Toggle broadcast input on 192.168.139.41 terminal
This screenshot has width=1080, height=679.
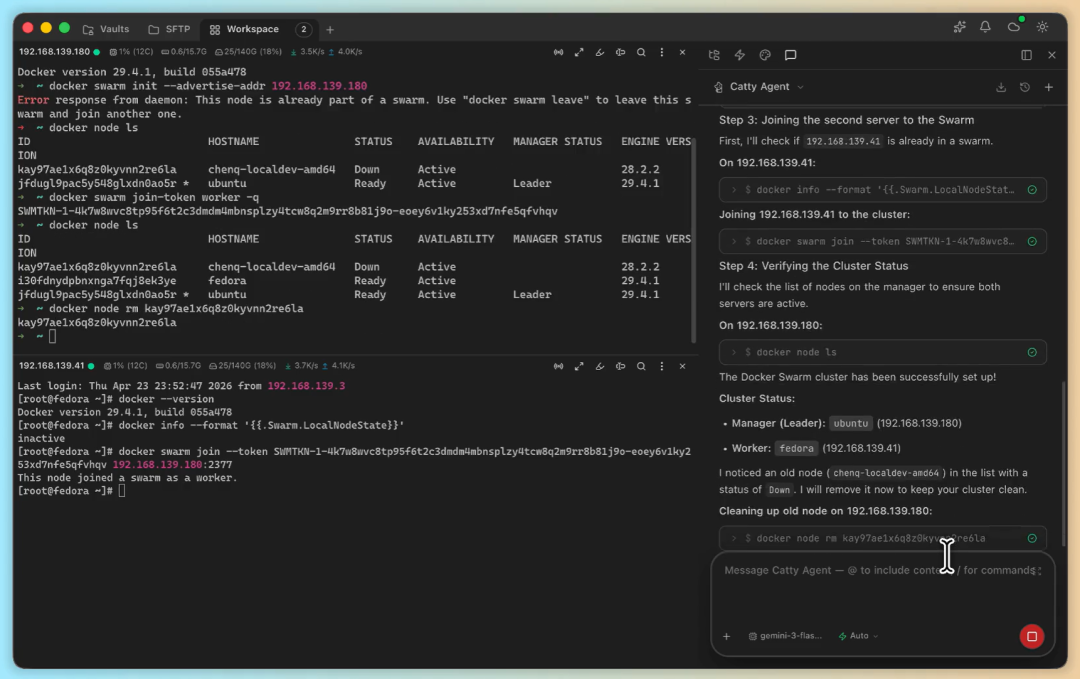click(559, 366)
